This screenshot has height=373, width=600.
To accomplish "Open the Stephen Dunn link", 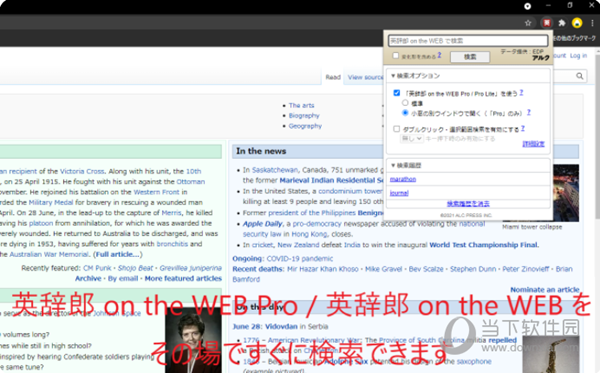I will tap(473, 269).
